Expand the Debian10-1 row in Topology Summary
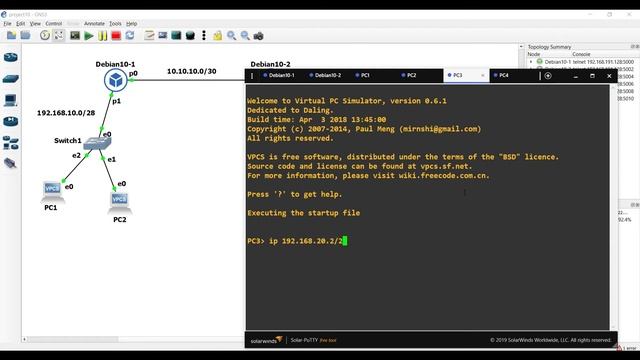The width and height of the screenshot is (640, 360). point(531,62)
